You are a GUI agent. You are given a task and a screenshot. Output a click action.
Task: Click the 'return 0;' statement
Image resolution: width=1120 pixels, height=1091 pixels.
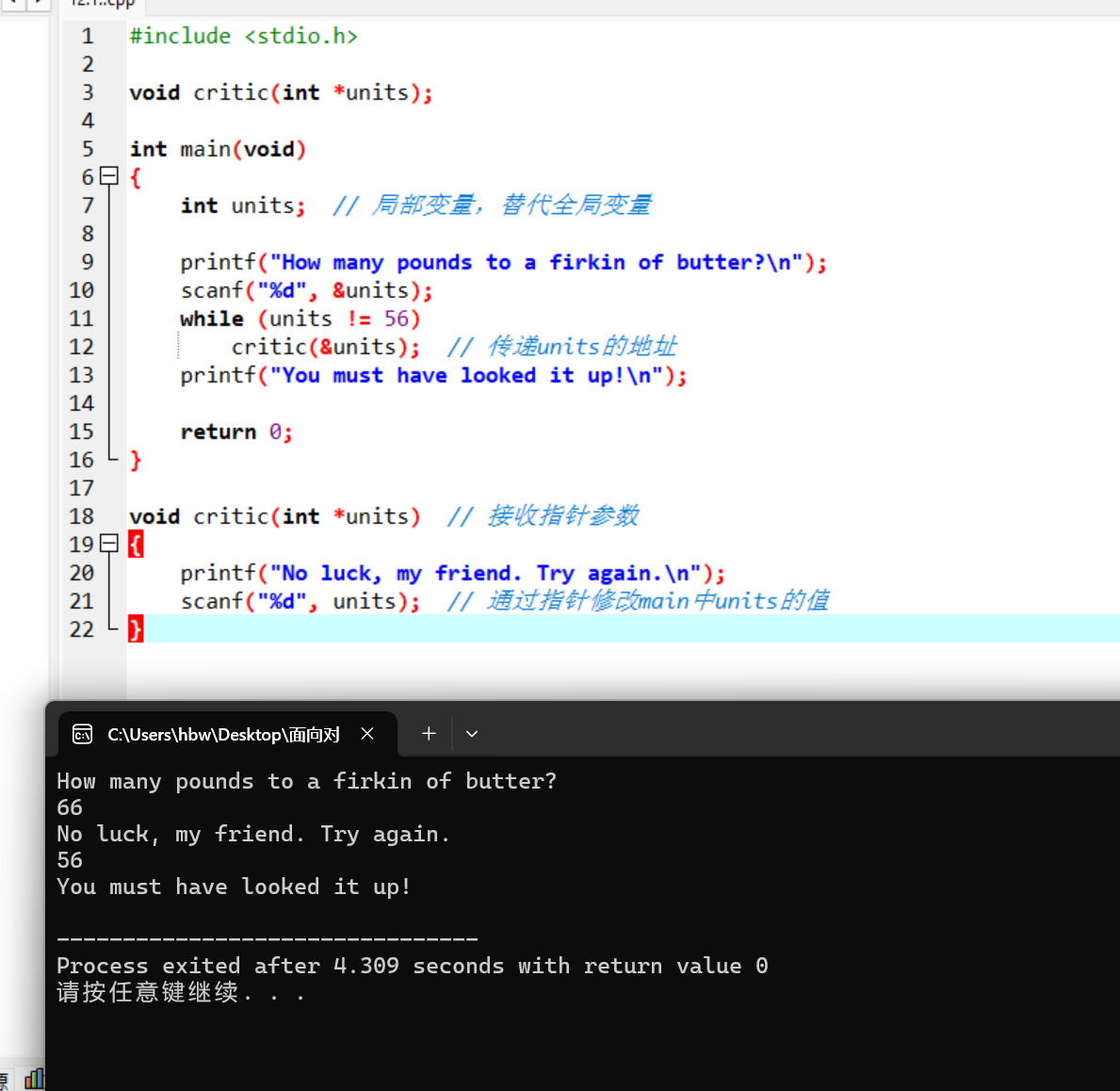click(236, 432)
